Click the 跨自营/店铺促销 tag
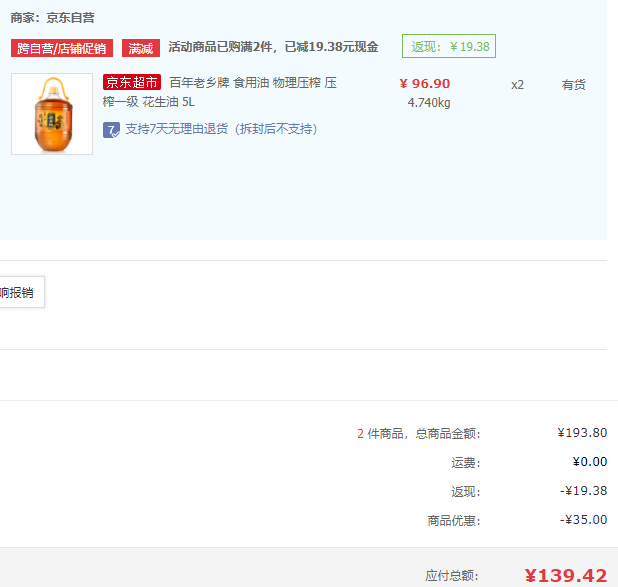The height and width of the screenshot is (587, 618). pyautogui.click(x=62, y=48)
